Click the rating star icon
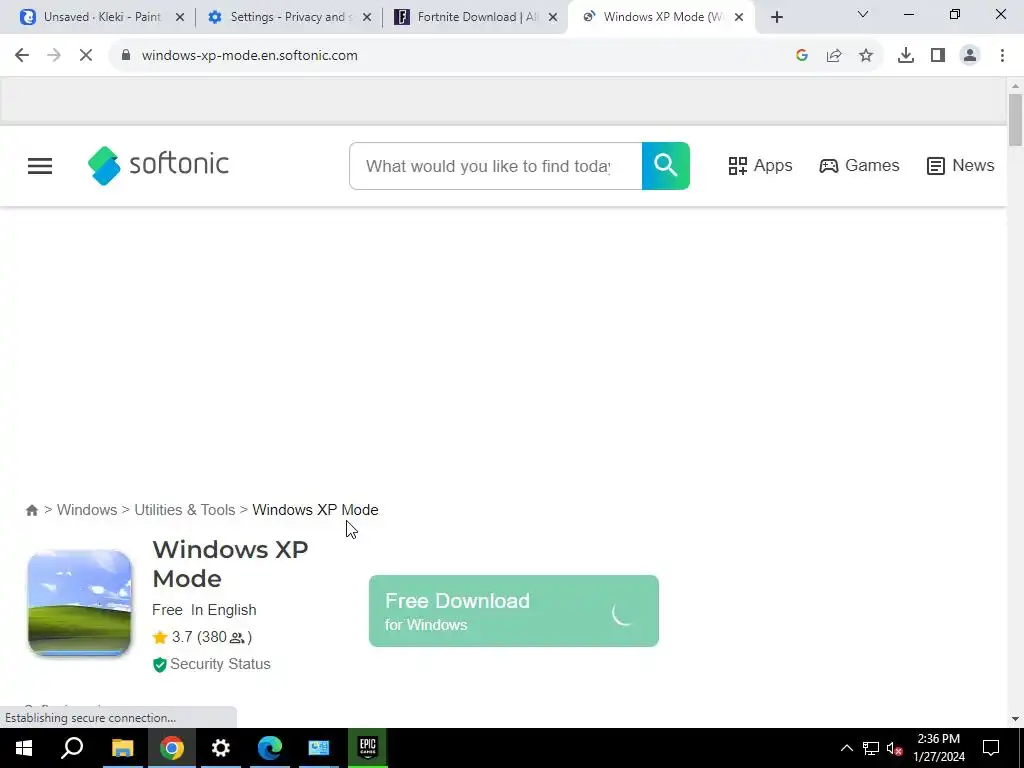 coord(160,637)
